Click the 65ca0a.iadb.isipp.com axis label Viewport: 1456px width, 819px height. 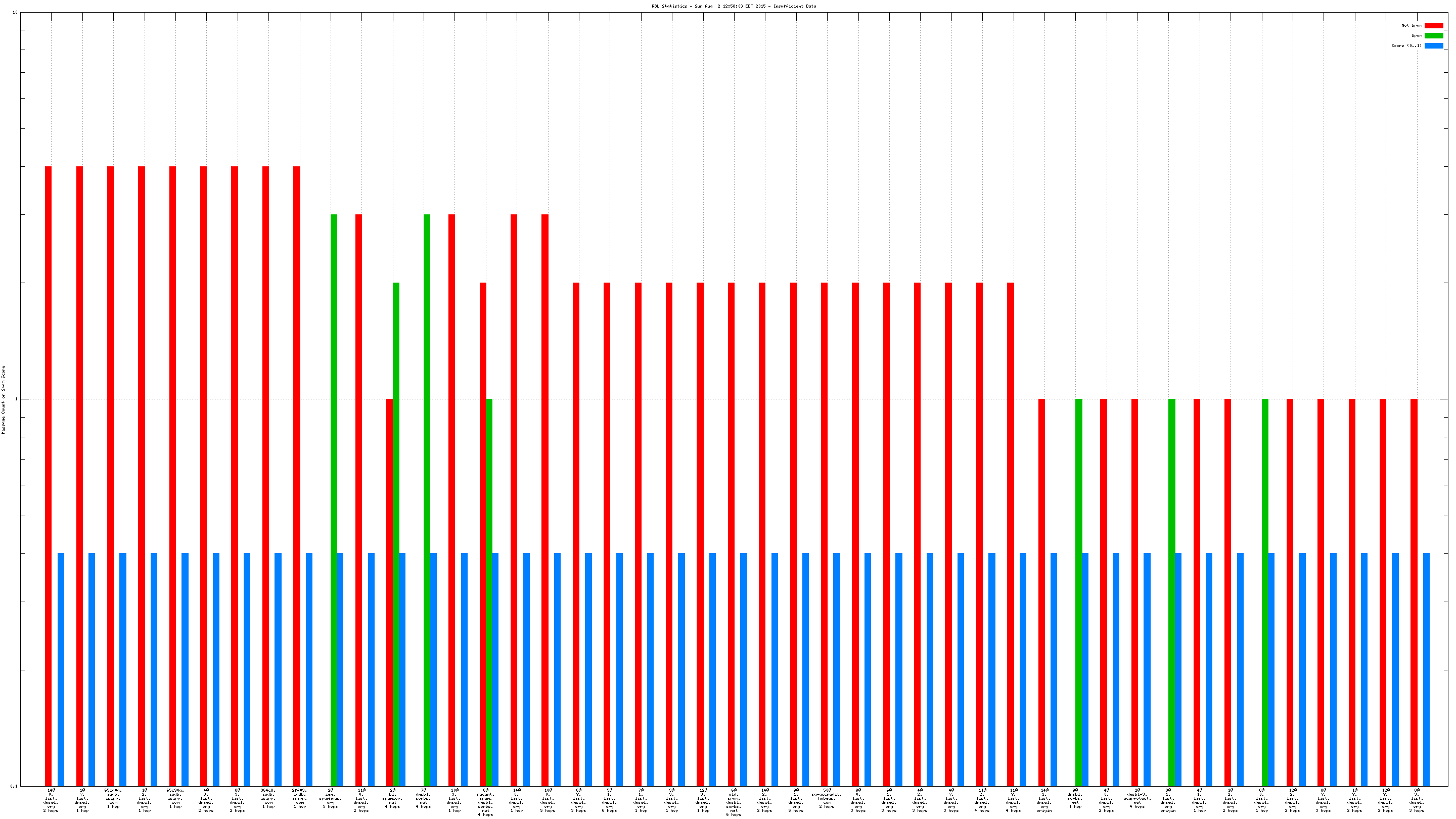coord(113,798)
